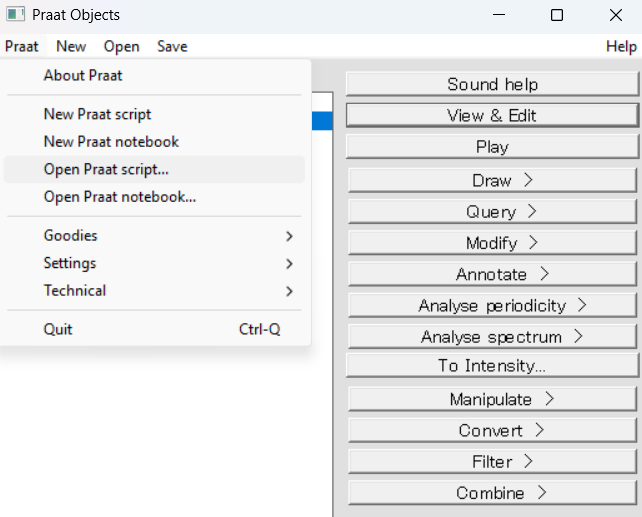Choose Open Praat notebook... entry
Screen dimensions: 642x517
[154, 197]
